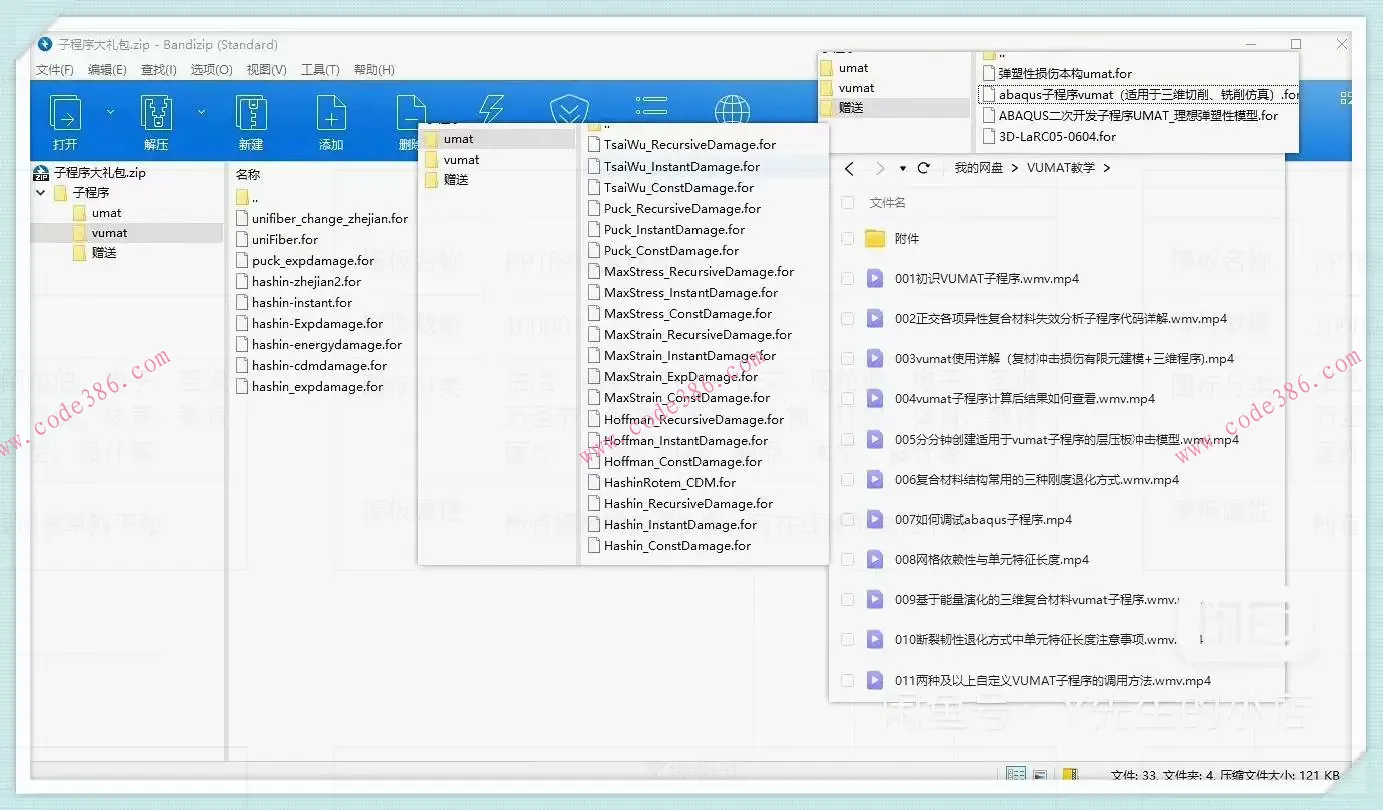The image size is (1383, 810).
Task: Select Puck_RecursiveDamage.for file
Action: tap(683, 209)
